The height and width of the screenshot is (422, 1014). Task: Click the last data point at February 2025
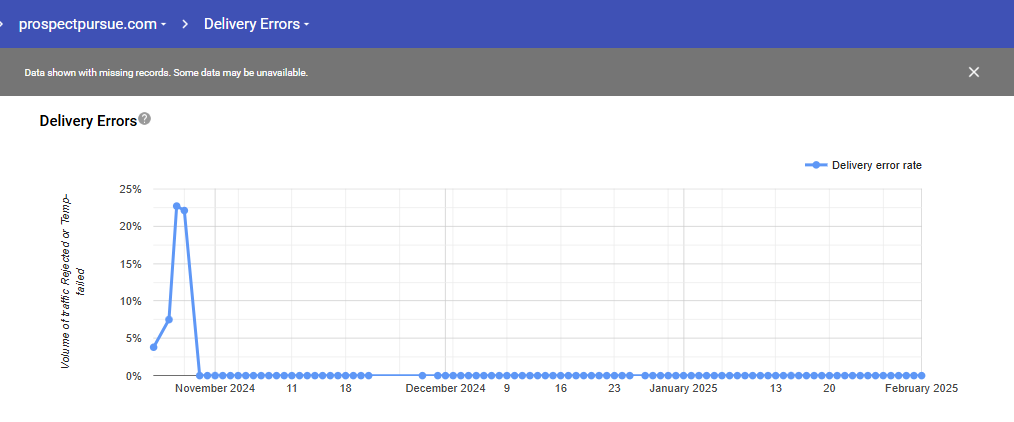tap(920, 376)
